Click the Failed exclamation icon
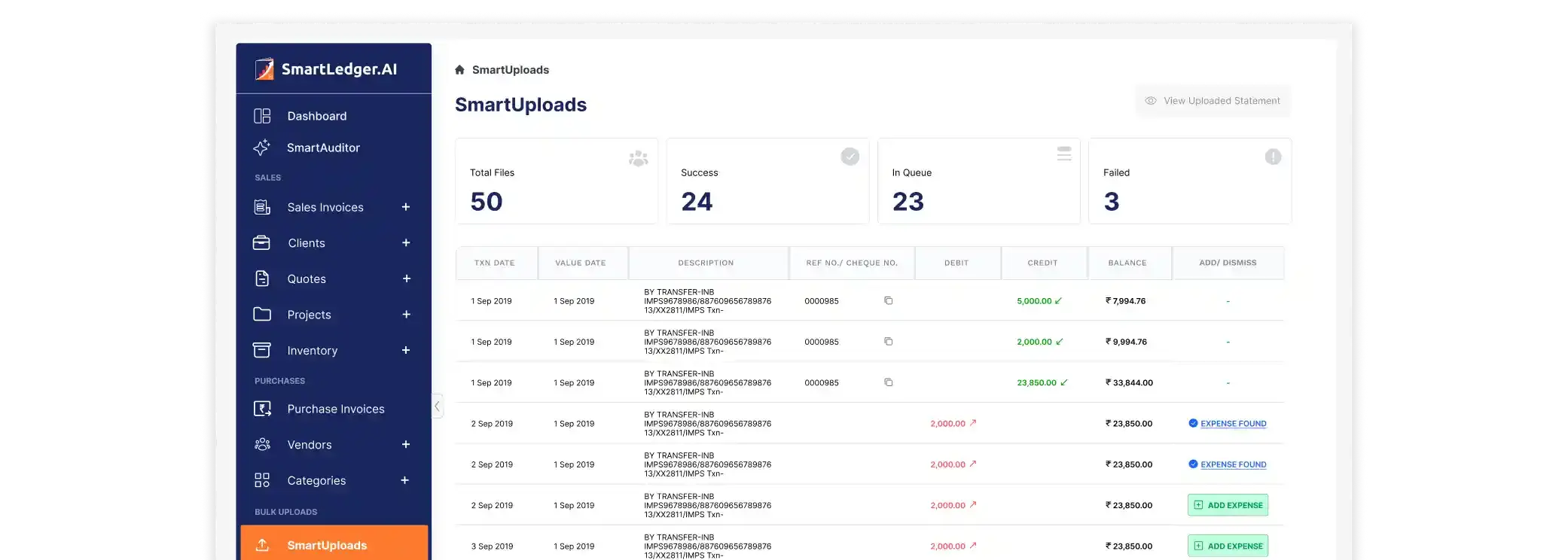This screenshot has height=560, width=1568. (1273, 157)
